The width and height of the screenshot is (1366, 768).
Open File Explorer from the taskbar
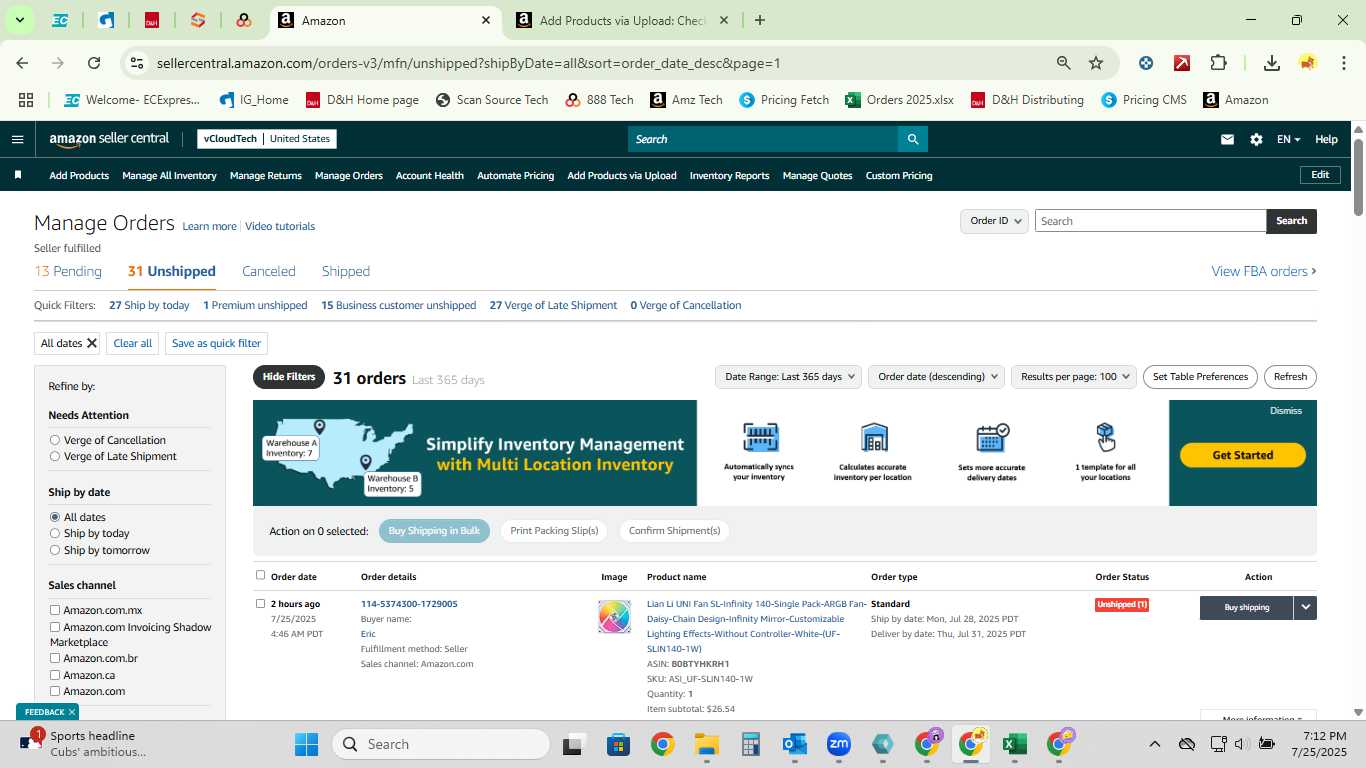point(706,744)
